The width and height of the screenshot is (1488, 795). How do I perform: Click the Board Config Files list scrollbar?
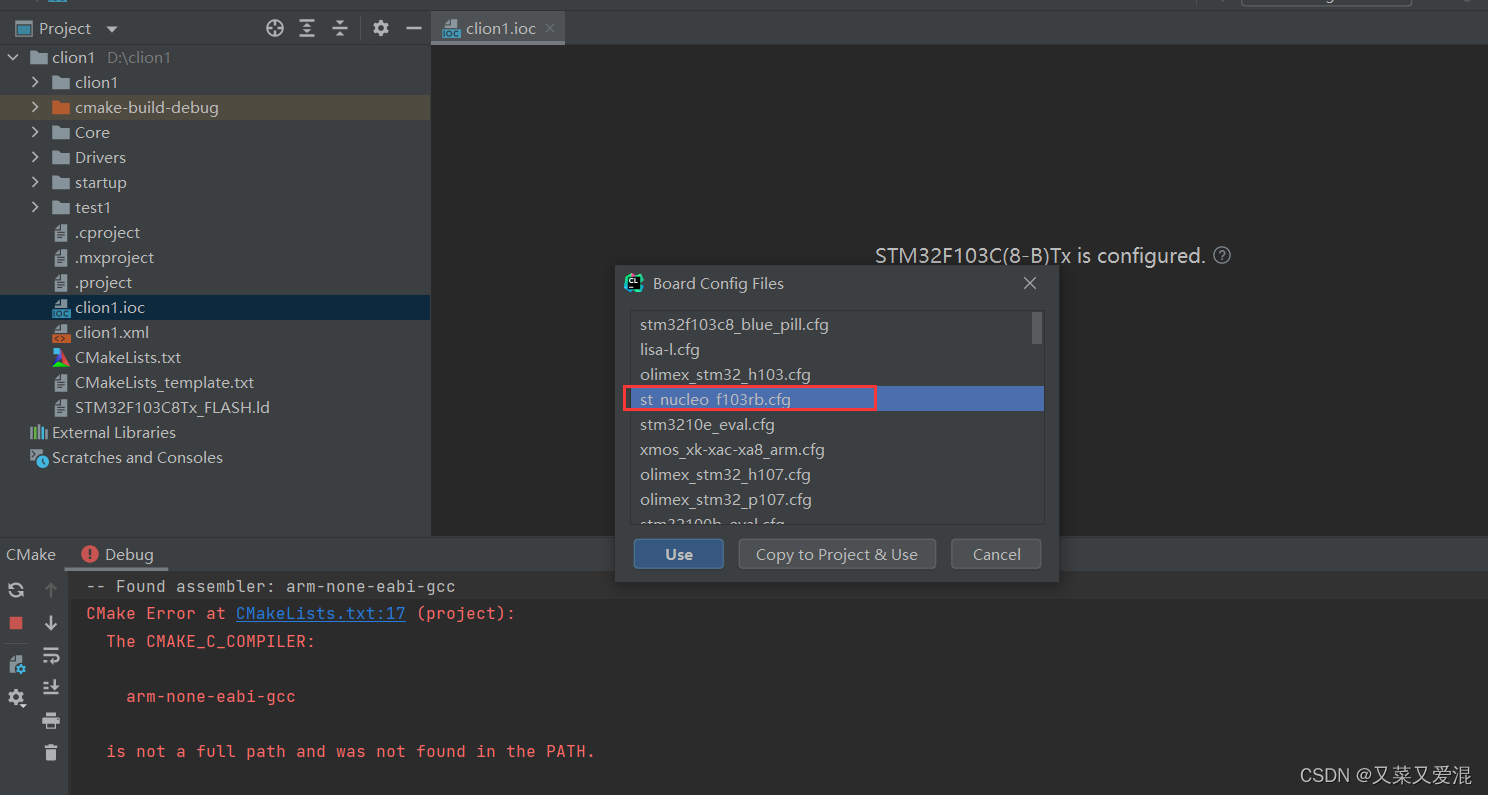[x=1037, y=327]
